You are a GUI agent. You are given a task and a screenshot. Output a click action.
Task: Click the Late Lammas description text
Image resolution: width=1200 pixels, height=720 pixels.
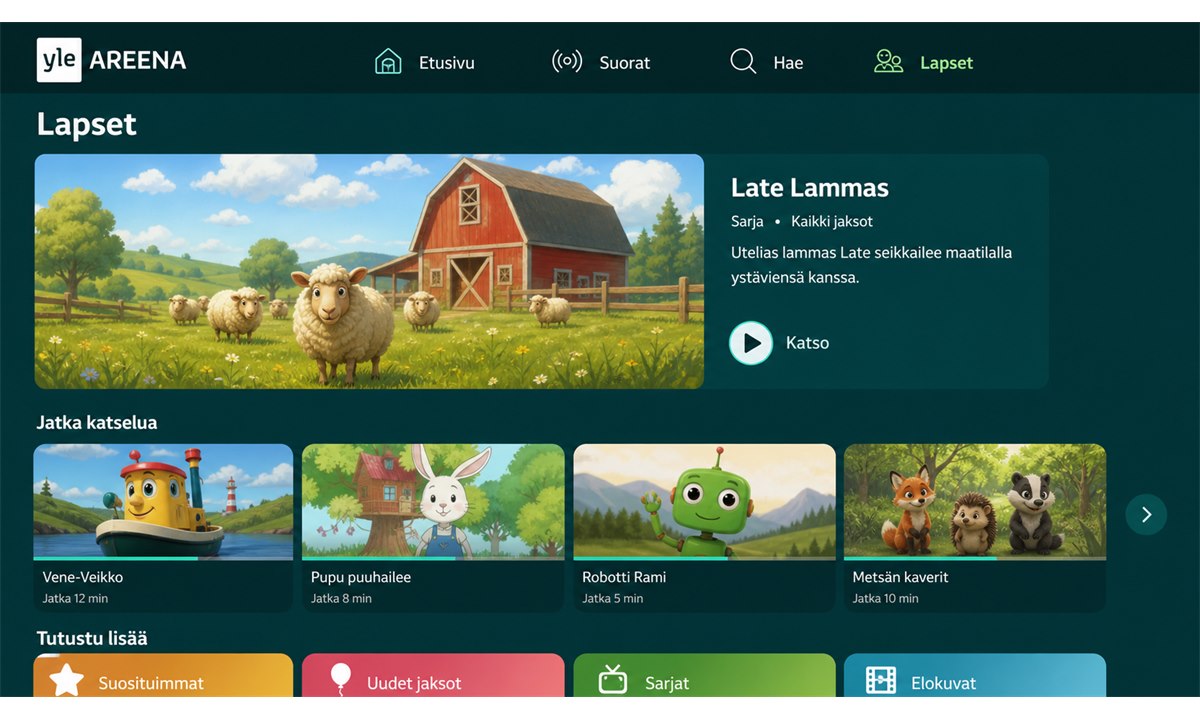click(871, 265)
